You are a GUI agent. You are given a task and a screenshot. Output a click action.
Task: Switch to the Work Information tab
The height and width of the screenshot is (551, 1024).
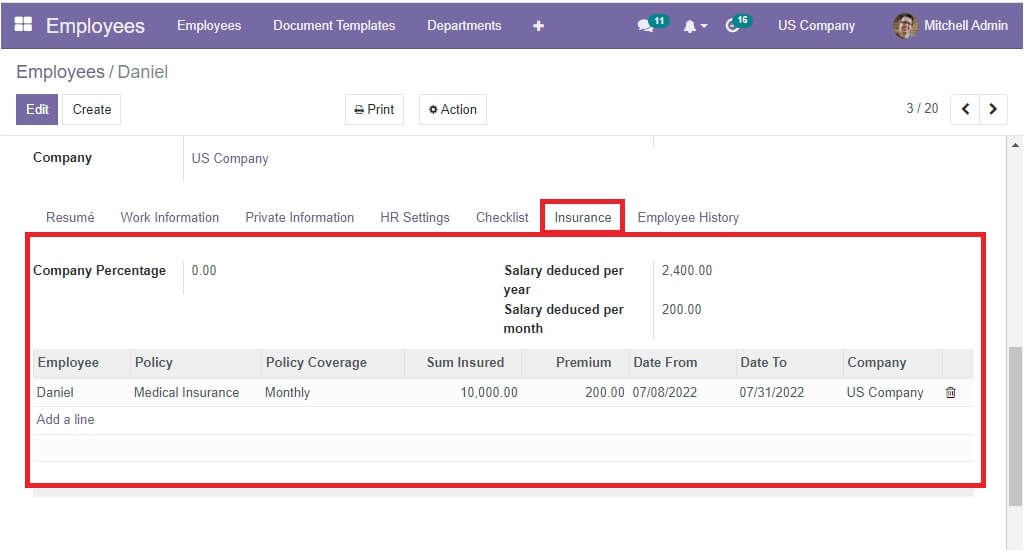coord(170,217)
